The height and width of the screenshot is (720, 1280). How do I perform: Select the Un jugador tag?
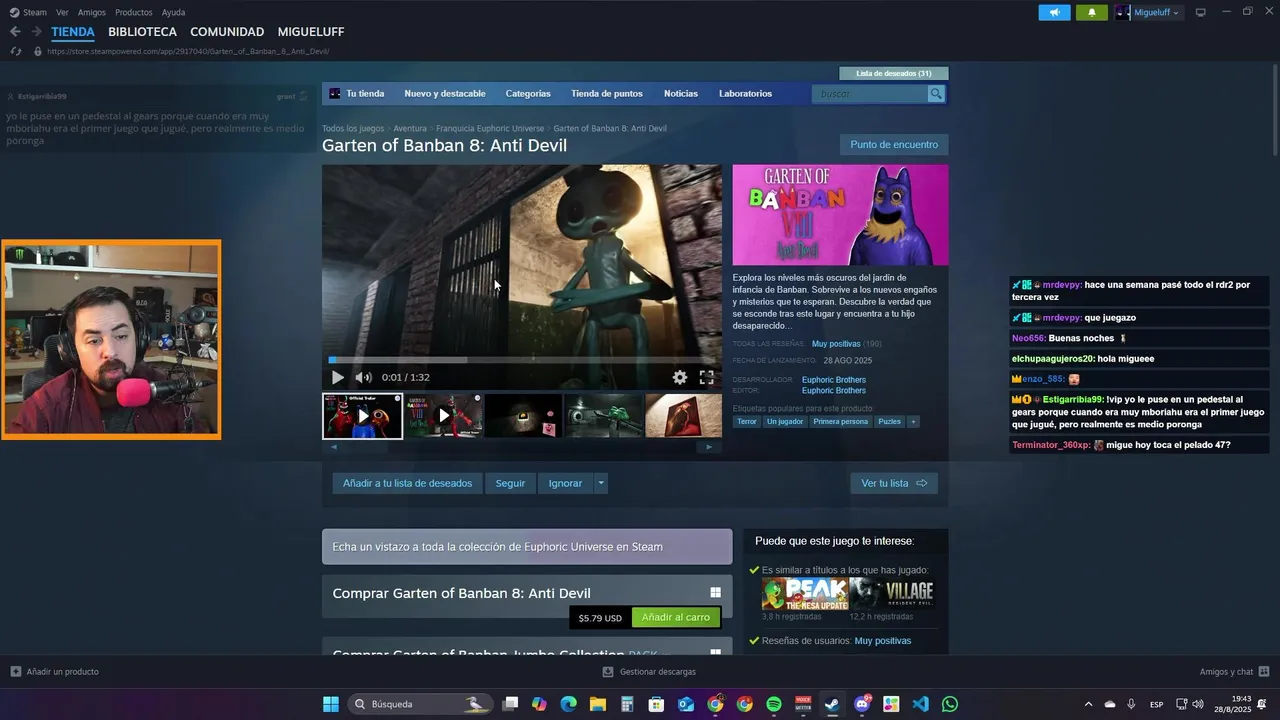[x=785, y=422]
